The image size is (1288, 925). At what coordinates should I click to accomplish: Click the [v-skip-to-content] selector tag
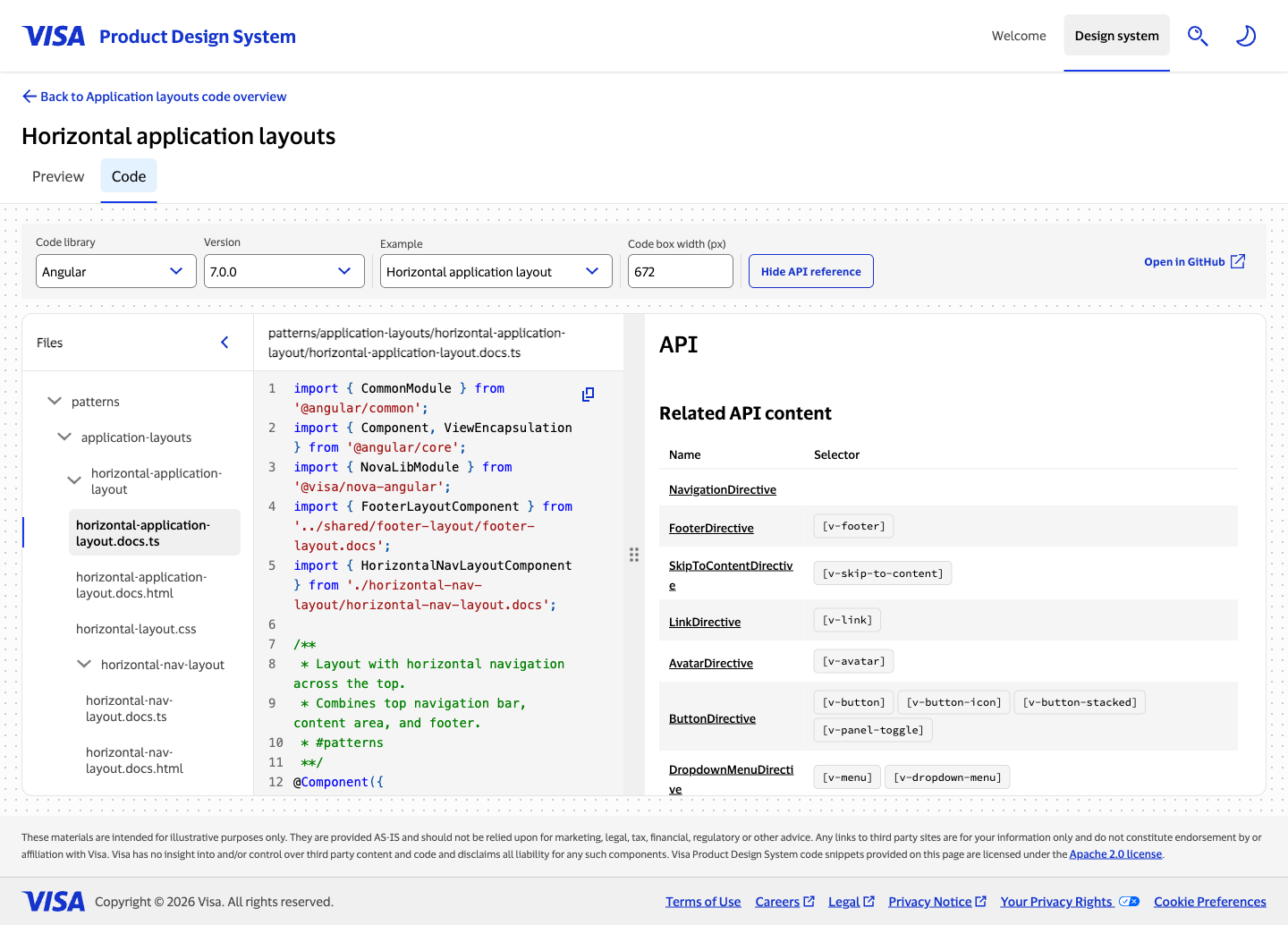coord(883,573)
